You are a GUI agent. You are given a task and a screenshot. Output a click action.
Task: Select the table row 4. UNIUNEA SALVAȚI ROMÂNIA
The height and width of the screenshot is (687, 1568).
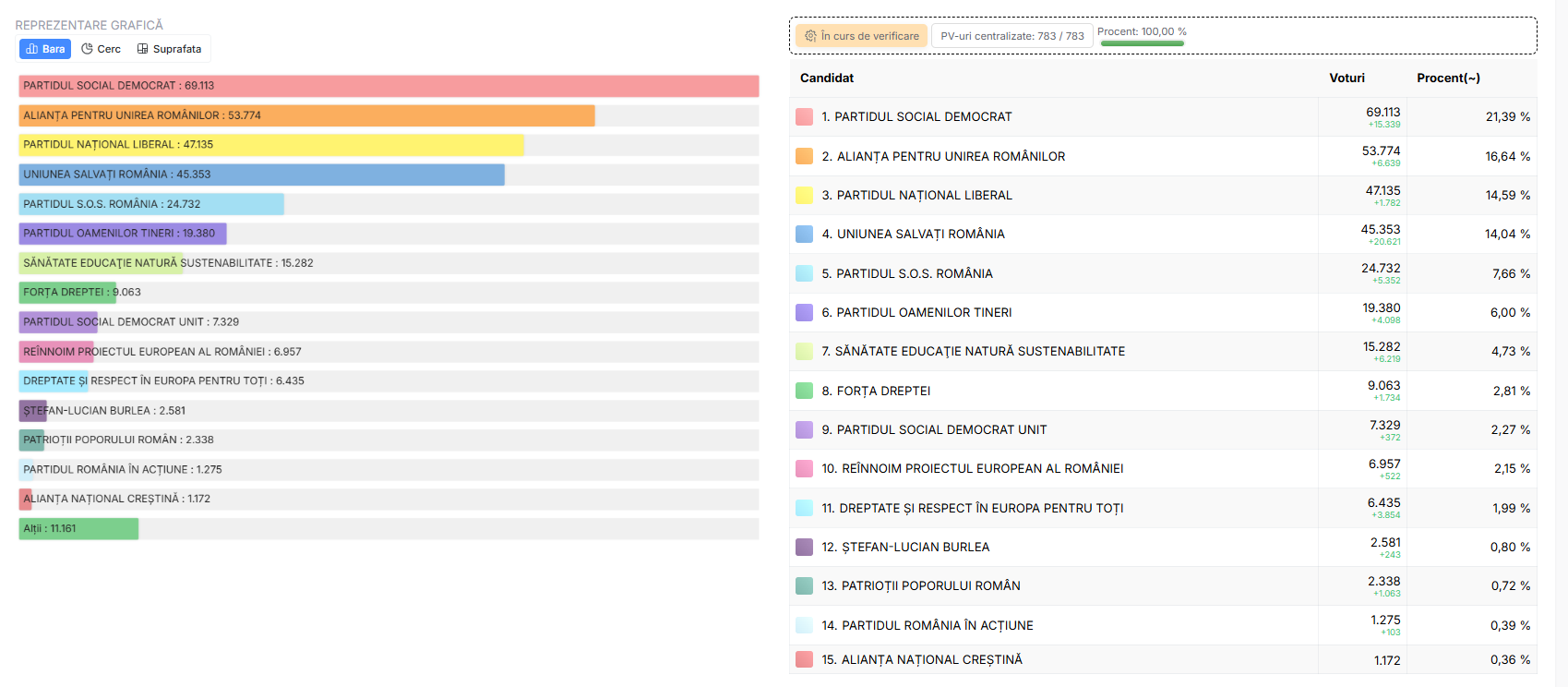point(1163,234)
